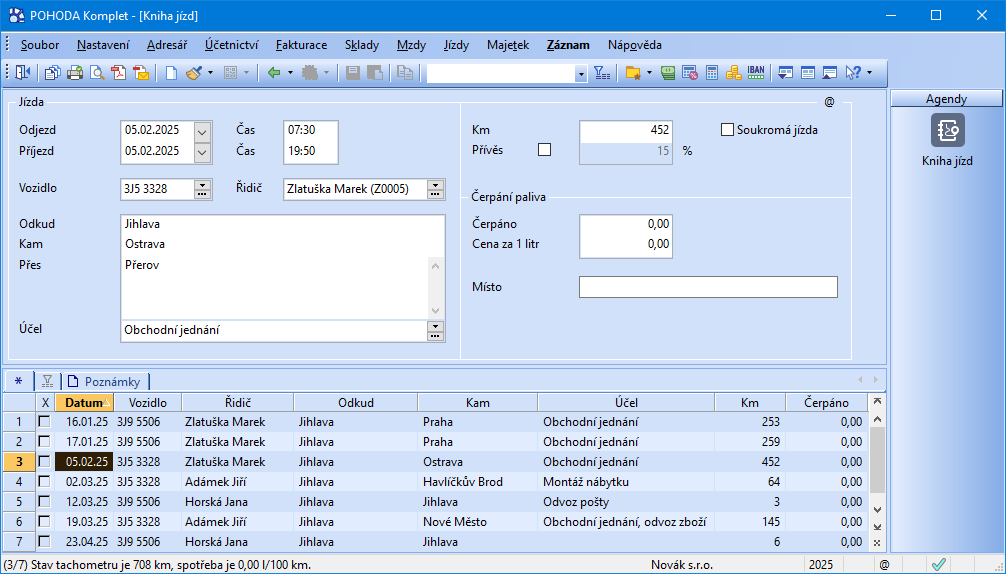Click into the Místo input field
Viewport: 1006px width, 574px height.
tap(708, 287)
